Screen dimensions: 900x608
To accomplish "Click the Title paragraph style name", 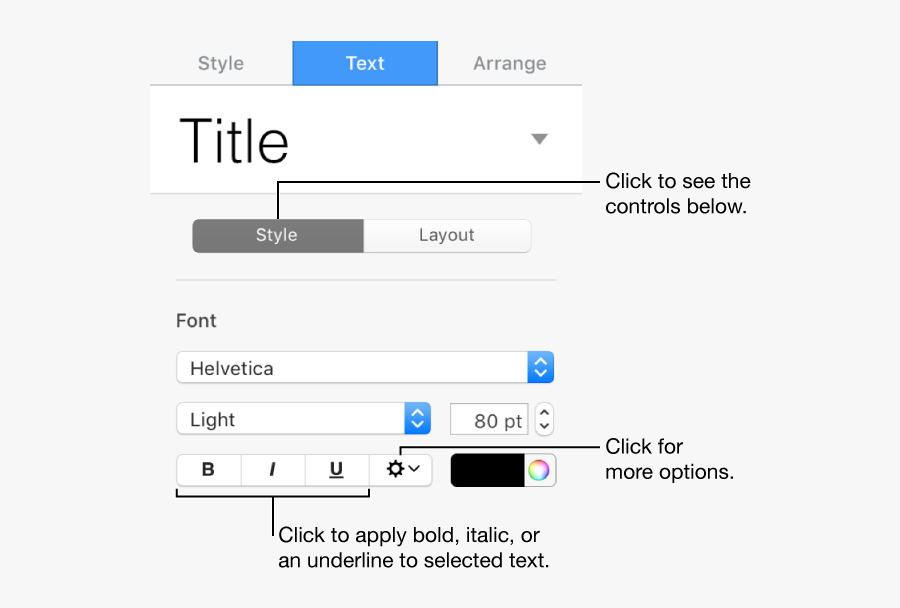I will coord(234,140).
